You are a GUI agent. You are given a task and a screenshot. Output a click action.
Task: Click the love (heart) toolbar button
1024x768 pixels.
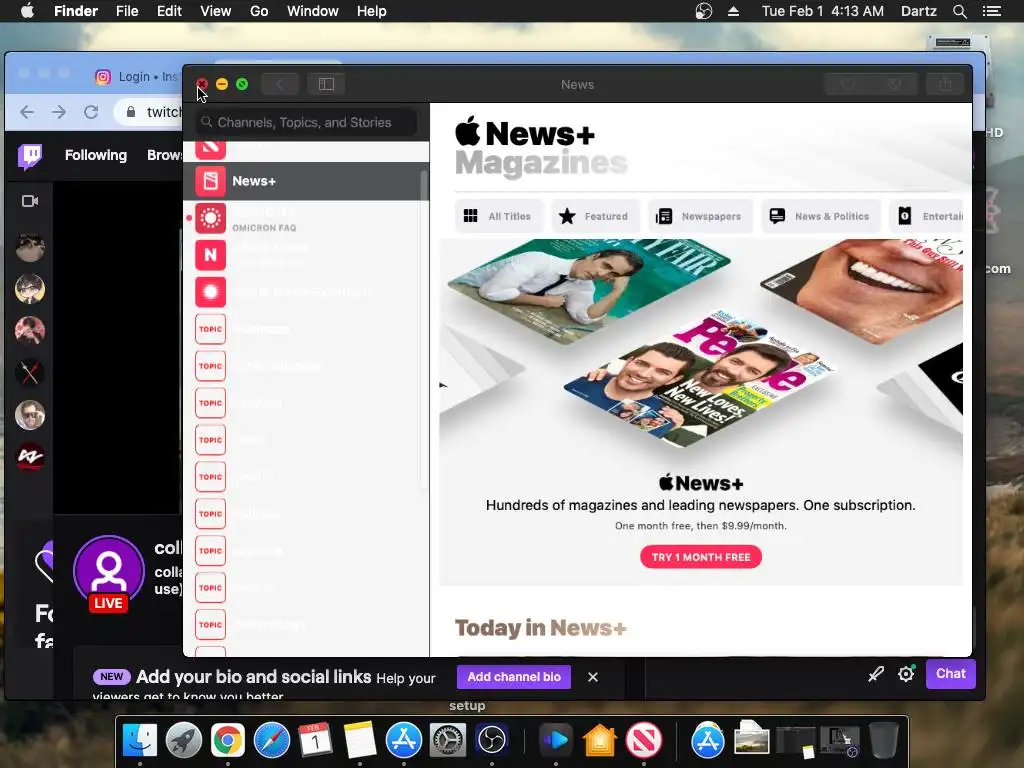coord(848,84)
